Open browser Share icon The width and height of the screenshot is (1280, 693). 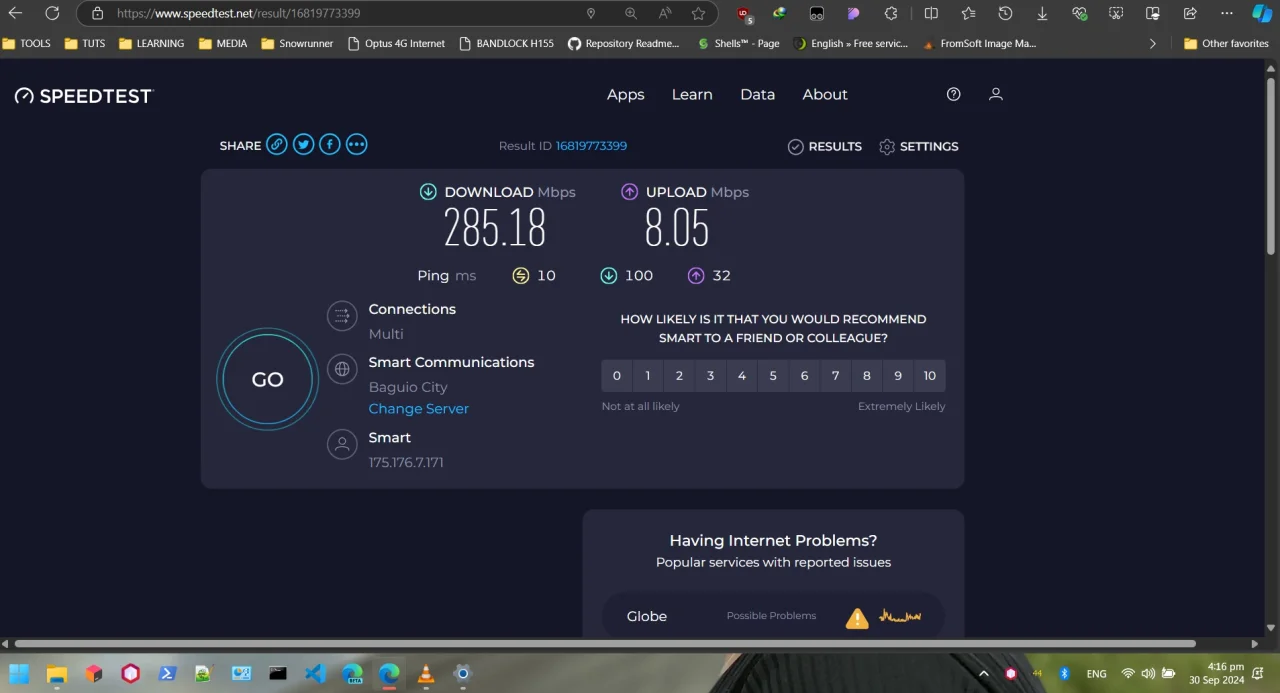[1190, 13]
